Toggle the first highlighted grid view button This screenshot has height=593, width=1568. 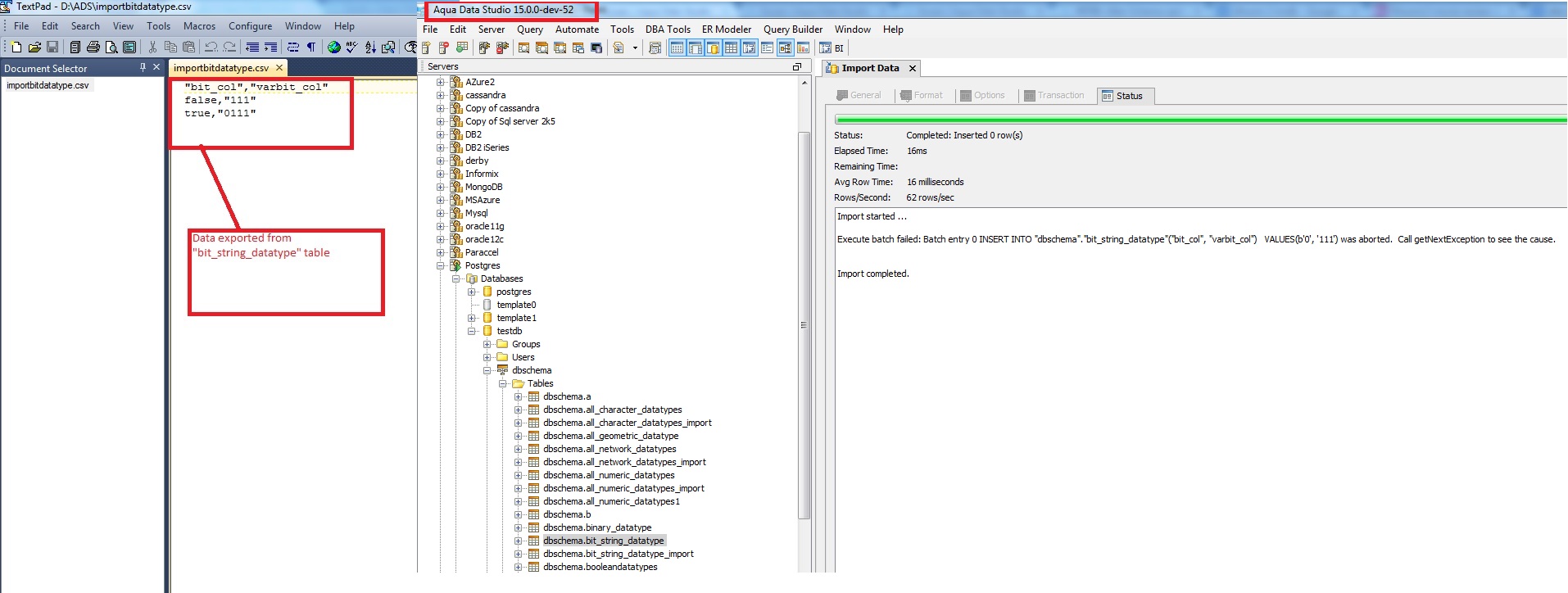[x=677, y=48]
